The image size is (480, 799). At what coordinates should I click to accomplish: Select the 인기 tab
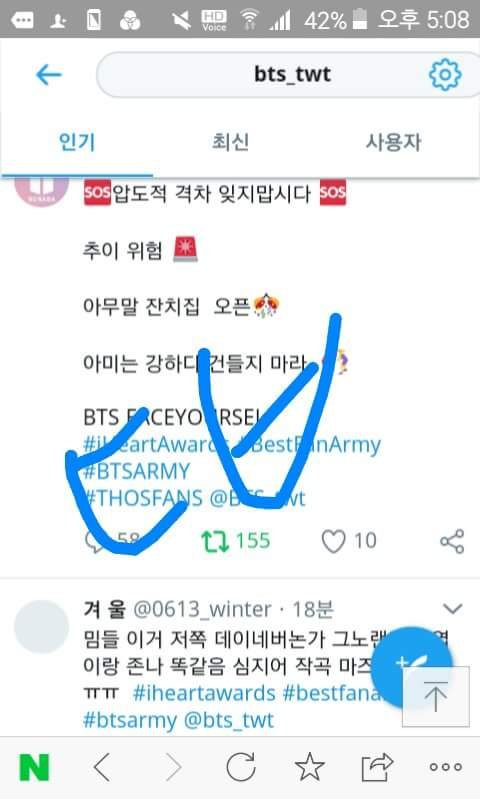[x=77, y=142]
